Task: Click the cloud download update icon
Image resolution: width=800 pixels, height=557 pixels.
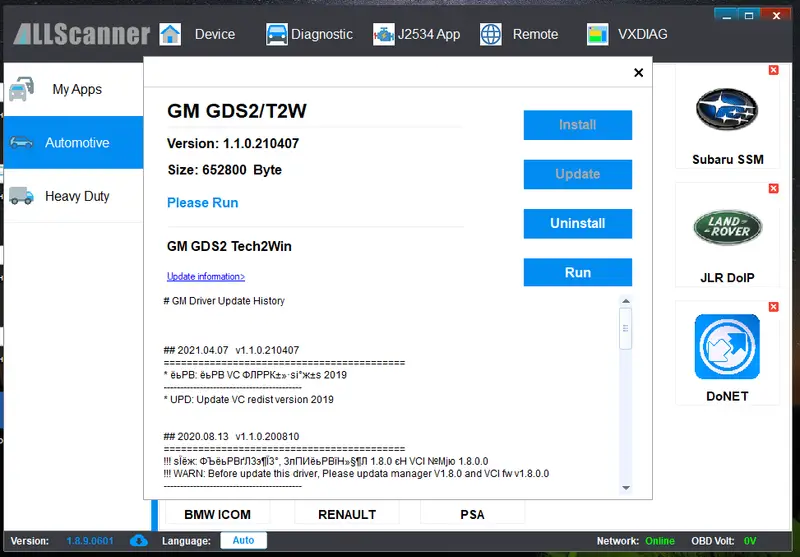Action: click(139, 541)
